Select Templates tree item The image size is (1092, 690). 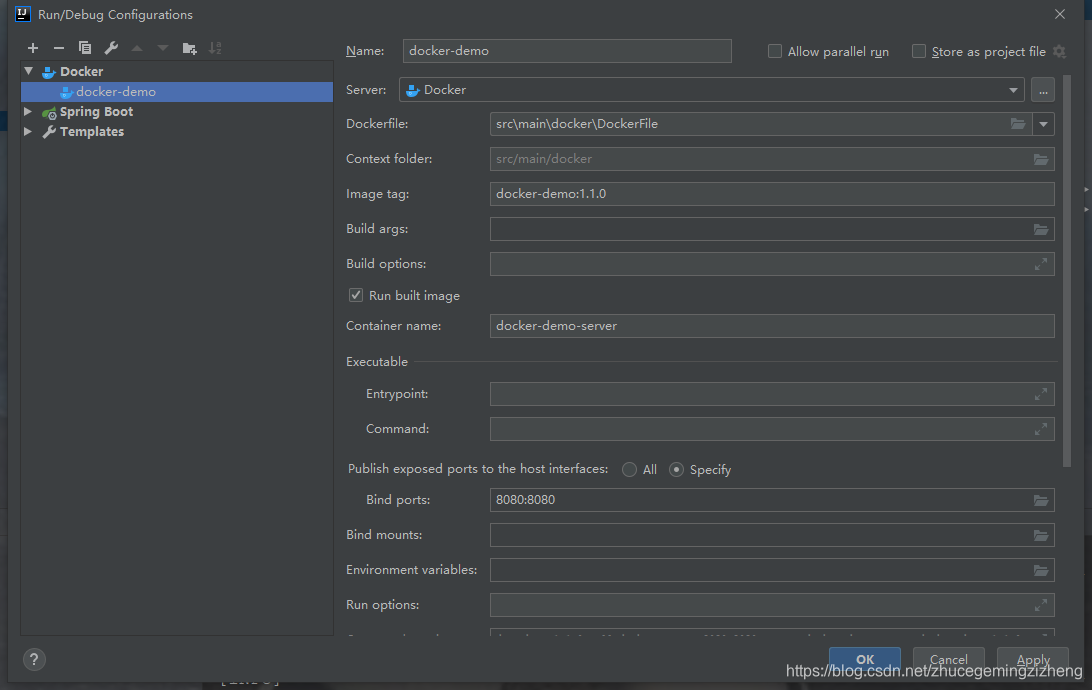91,132
